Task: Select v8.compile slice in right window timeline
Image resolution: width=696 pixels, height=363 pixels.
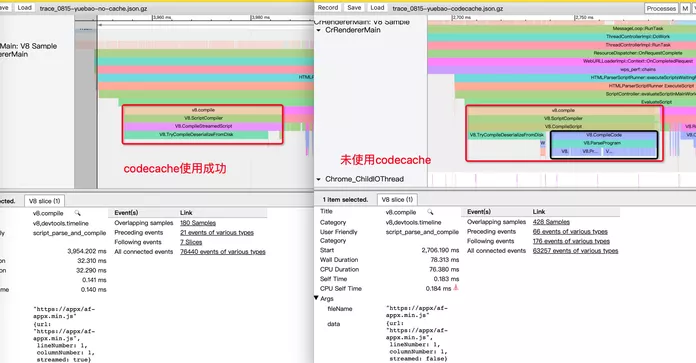Action: point(563,110)
